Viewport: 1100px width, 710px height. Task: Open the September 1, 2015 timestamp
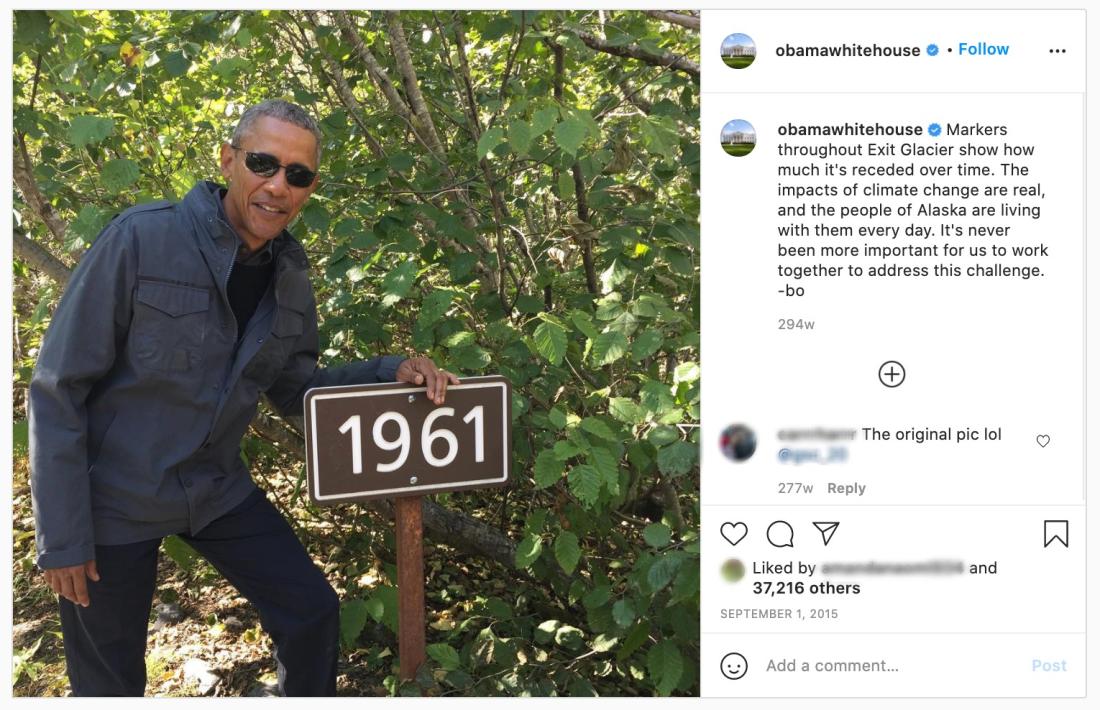[779, 614]
